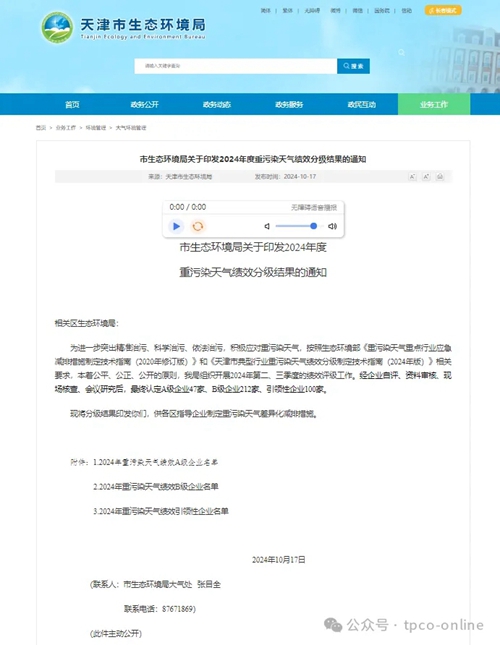500x645 pixels.
Task: Click the print icon in the article info bar
Action: tap(440, 176)
